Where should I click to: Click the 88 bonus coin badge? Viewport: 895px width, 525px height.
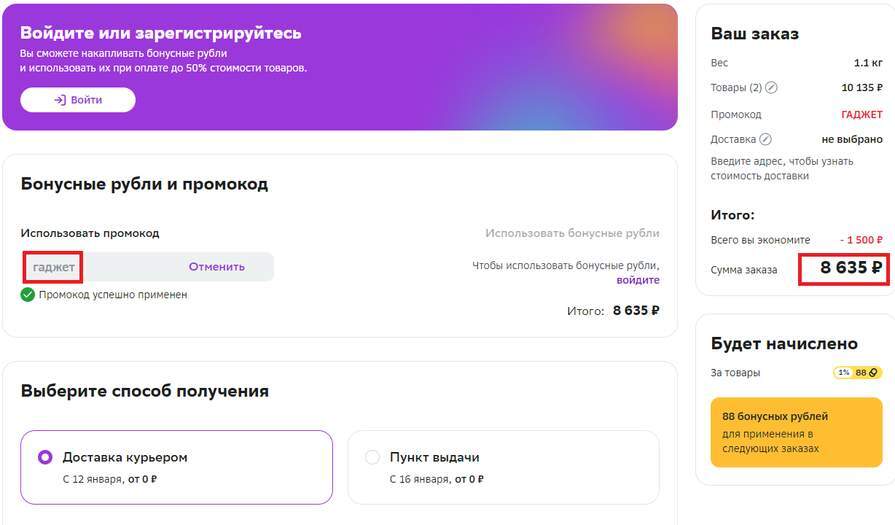pos(867,373)
